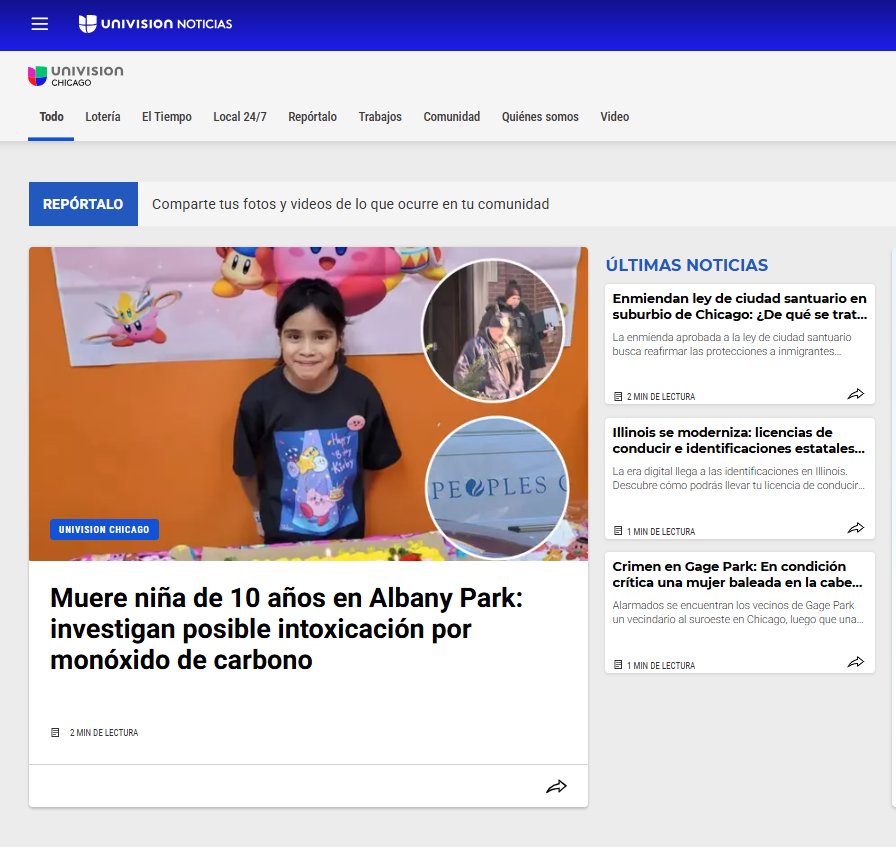Open Local 24/7 tab
The height and width of the screenshot is (847, 896).
pos(240,117)
